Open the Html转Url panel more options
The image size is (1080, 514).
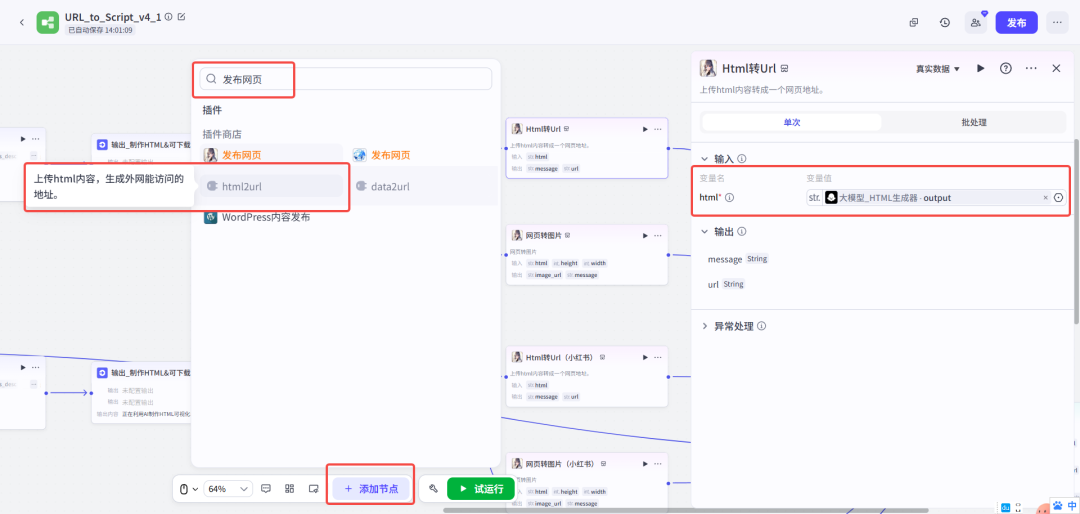point(1031,68)
